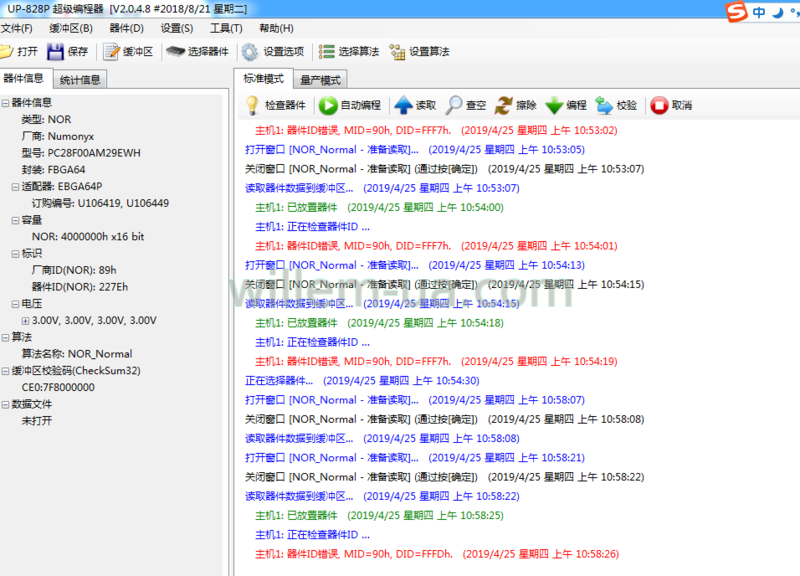The width and height of the screenshot is (800, 576).
Task: Select the NOR: 4000000h x16 bit row
Action: [x=88, y=237]
